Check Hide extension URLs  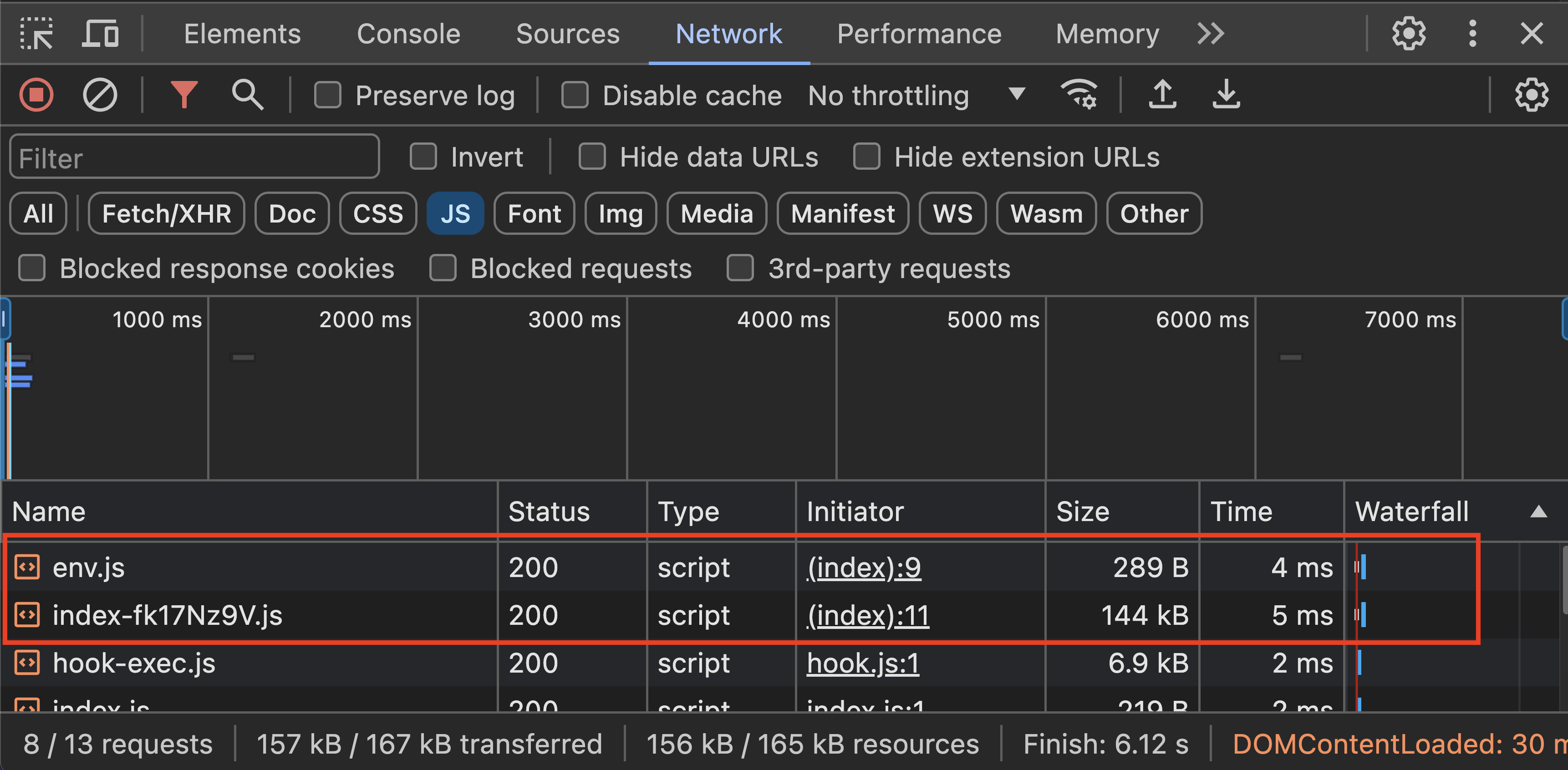(867, 156)
